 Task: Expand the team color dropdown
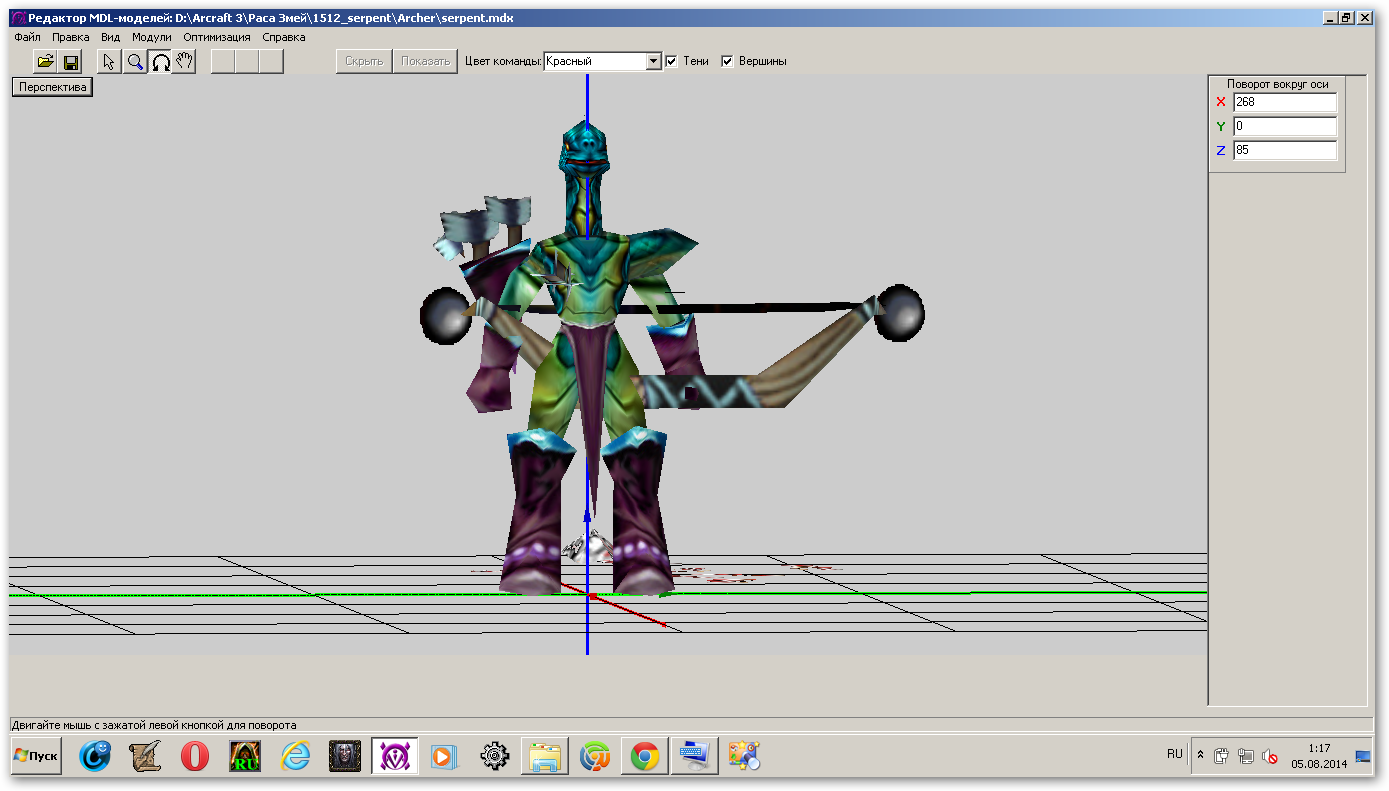click(x=653, y=61)
